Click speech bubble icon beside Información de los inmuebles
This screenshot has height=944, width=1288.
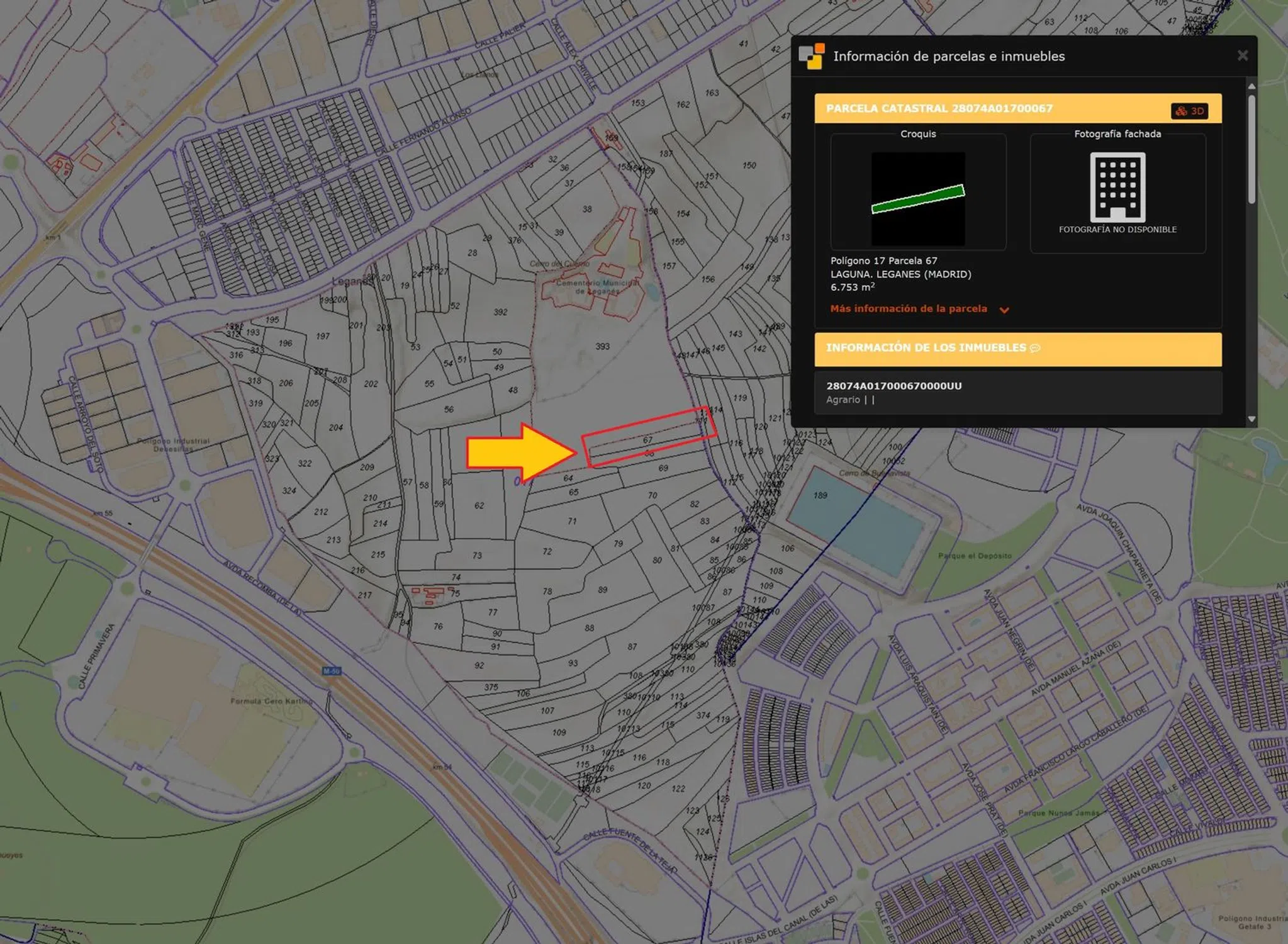pos(1035,348)
